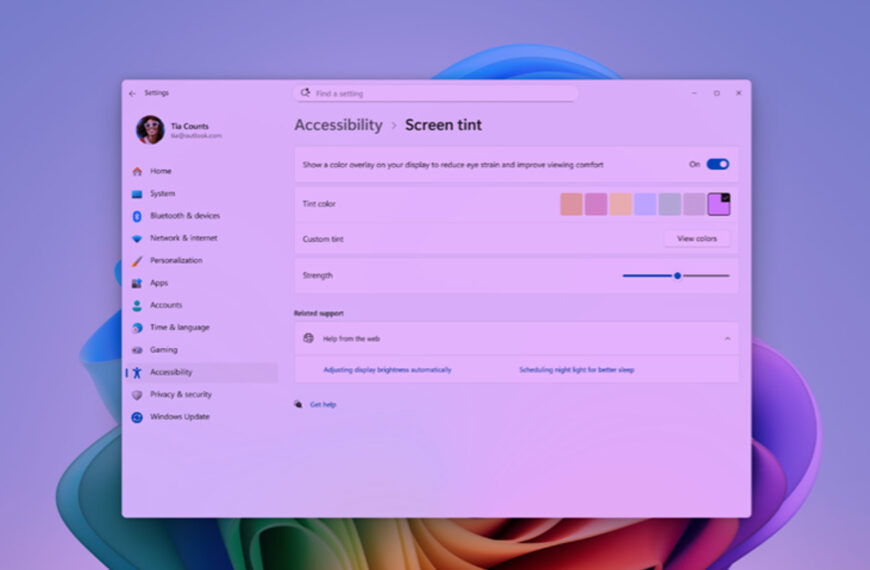Screen dimensions: 870x570
Task: Select the first salmon tint swatch
Action: (571, 204)
